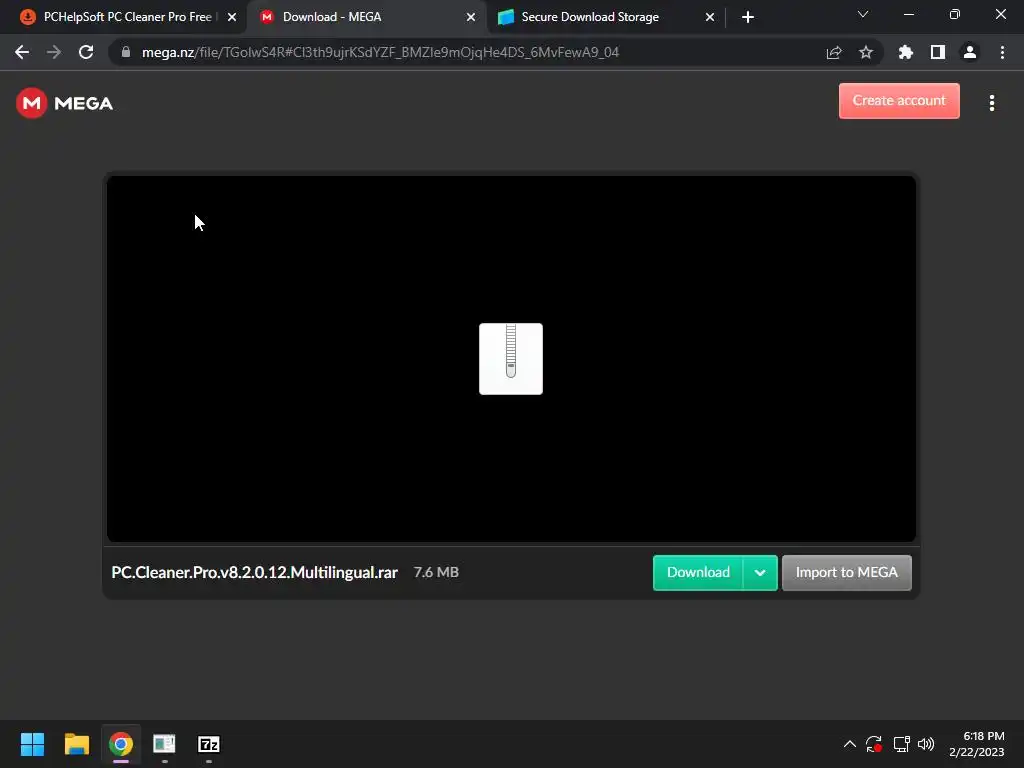Toggle the Chrome side panel
The width and height of the screenshot is (1024, 768).
(x=938, y=52)
